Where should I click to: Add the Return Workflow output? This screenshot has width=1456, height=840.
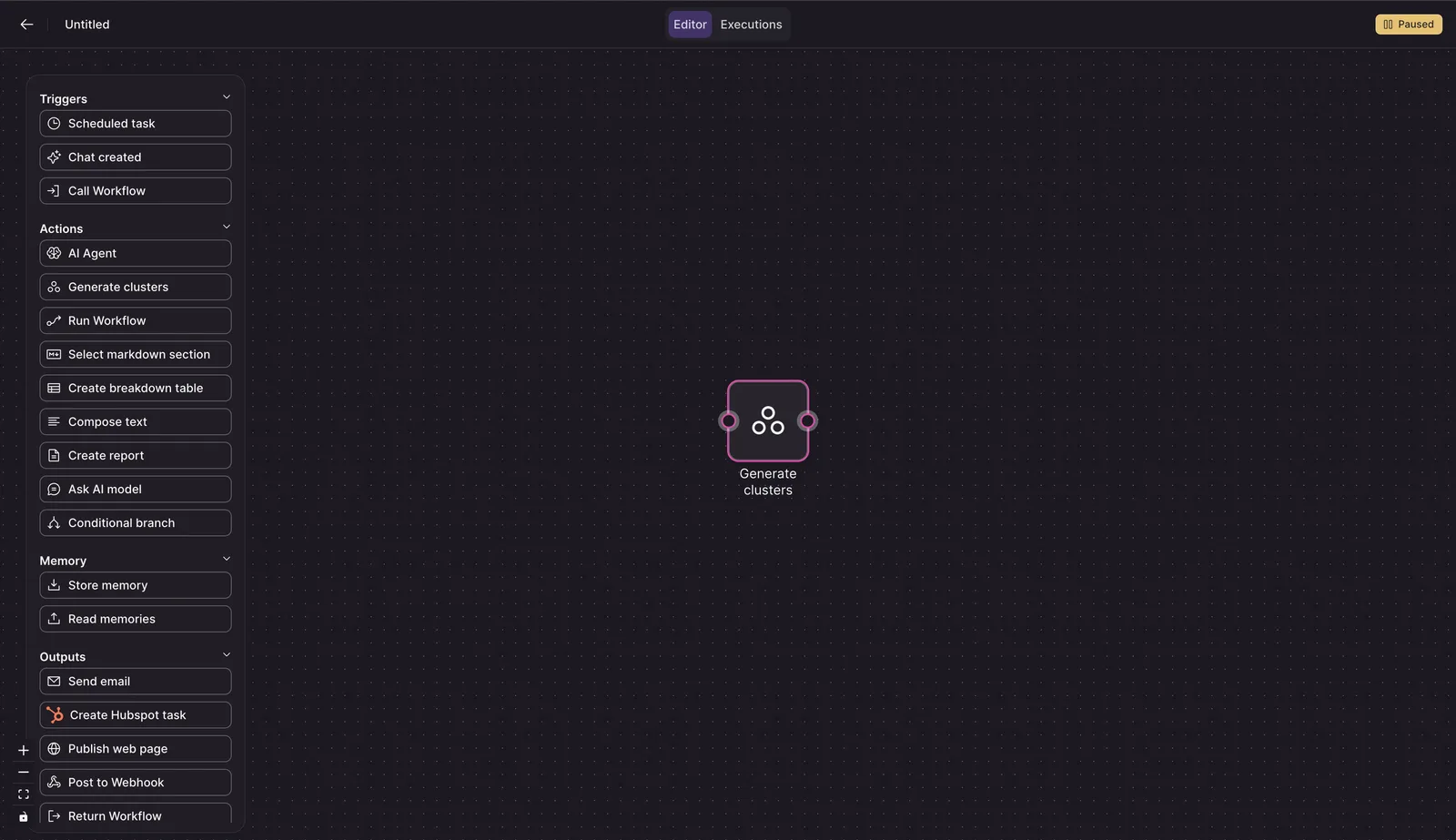pos(136,815)
